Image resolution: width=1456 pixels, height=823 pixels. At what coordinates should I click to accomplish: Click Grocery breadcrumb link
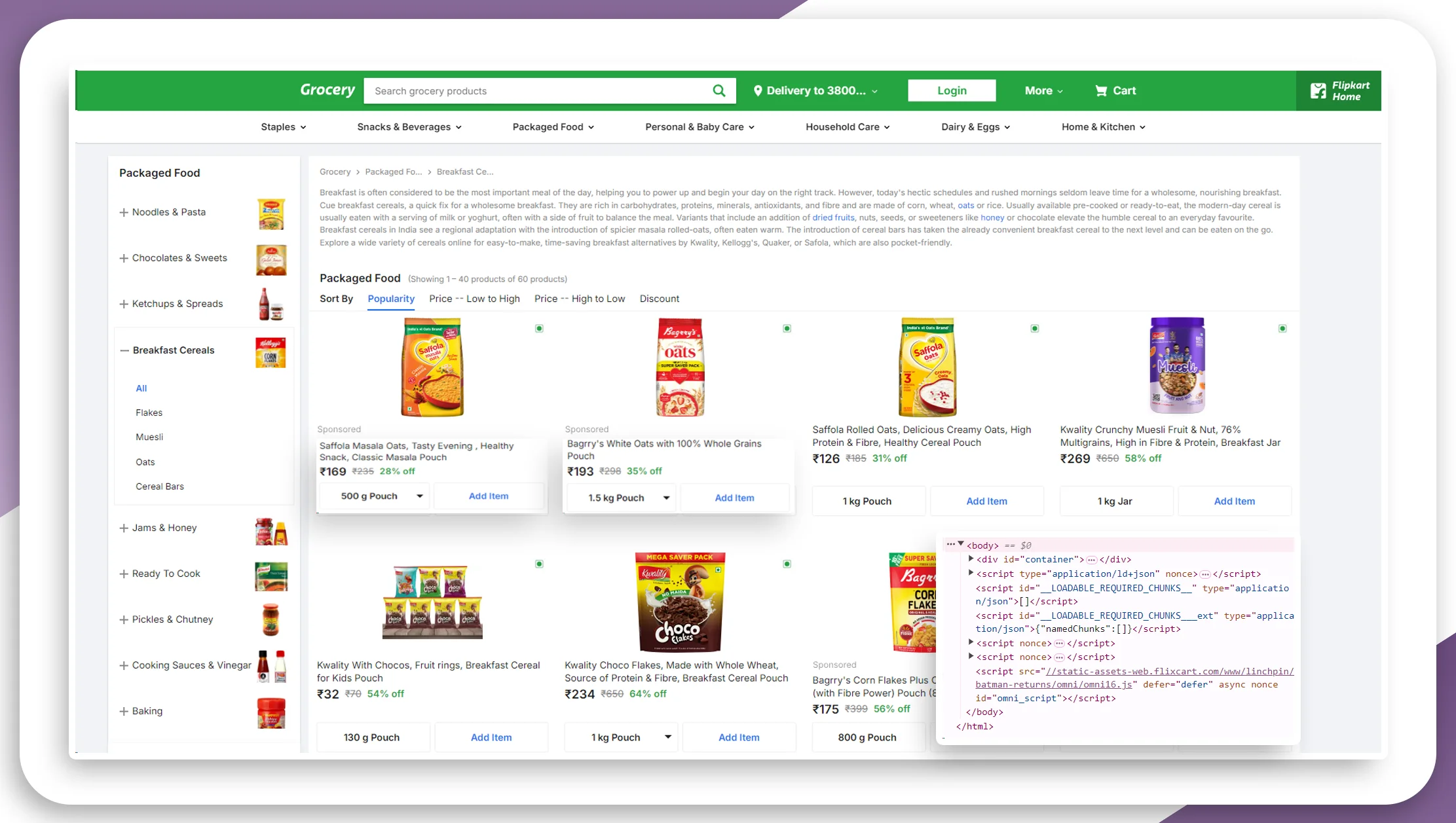coord(335,172)
